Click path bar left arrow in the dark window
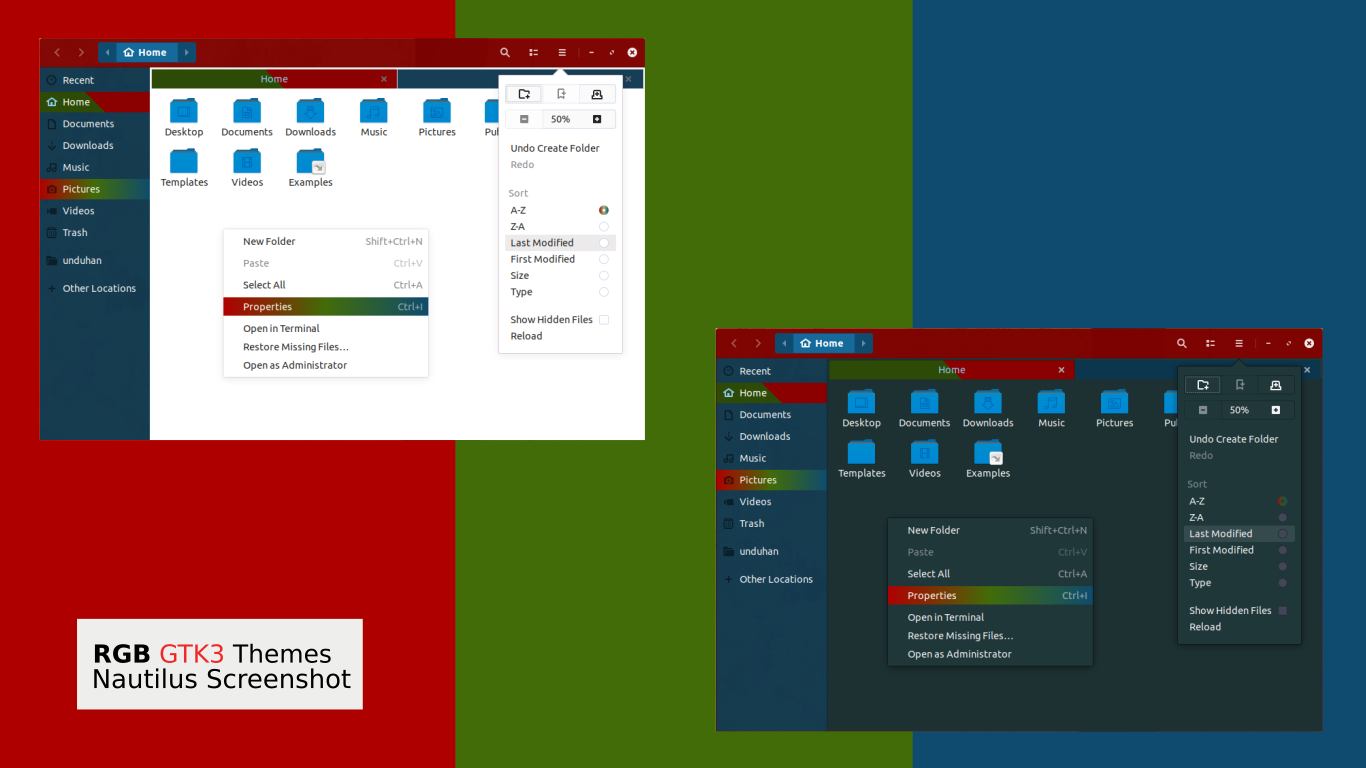 pyautogui.click(x=784, y=343)
